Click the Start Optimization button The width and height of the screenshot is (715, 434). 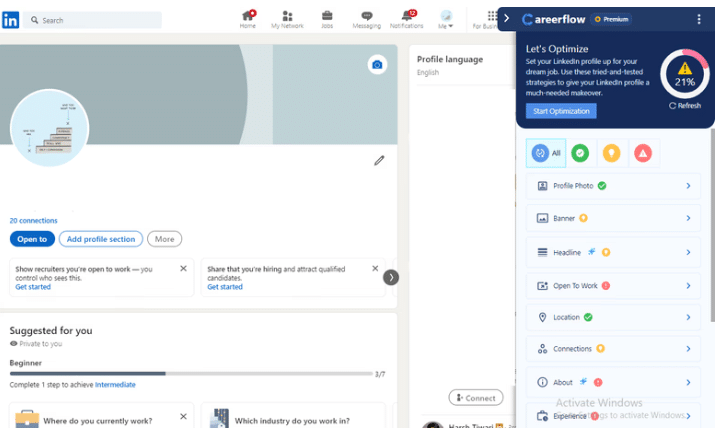pyautogui.click(x=561, y=111)
